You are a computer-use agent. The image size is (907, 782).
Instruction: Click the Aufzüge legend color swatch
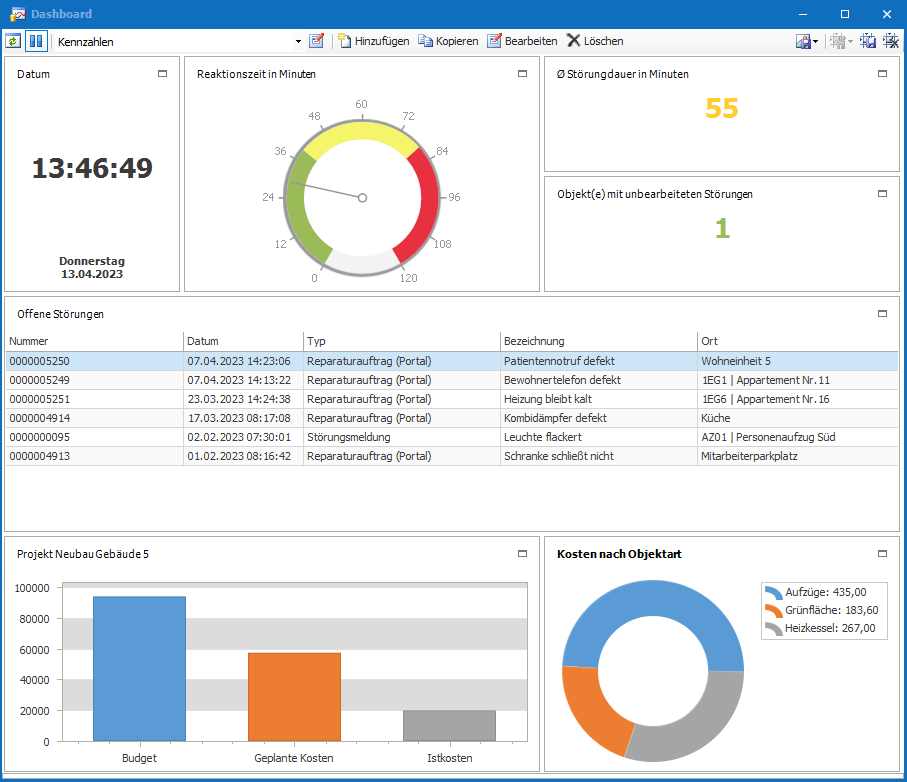click(773, 592)
